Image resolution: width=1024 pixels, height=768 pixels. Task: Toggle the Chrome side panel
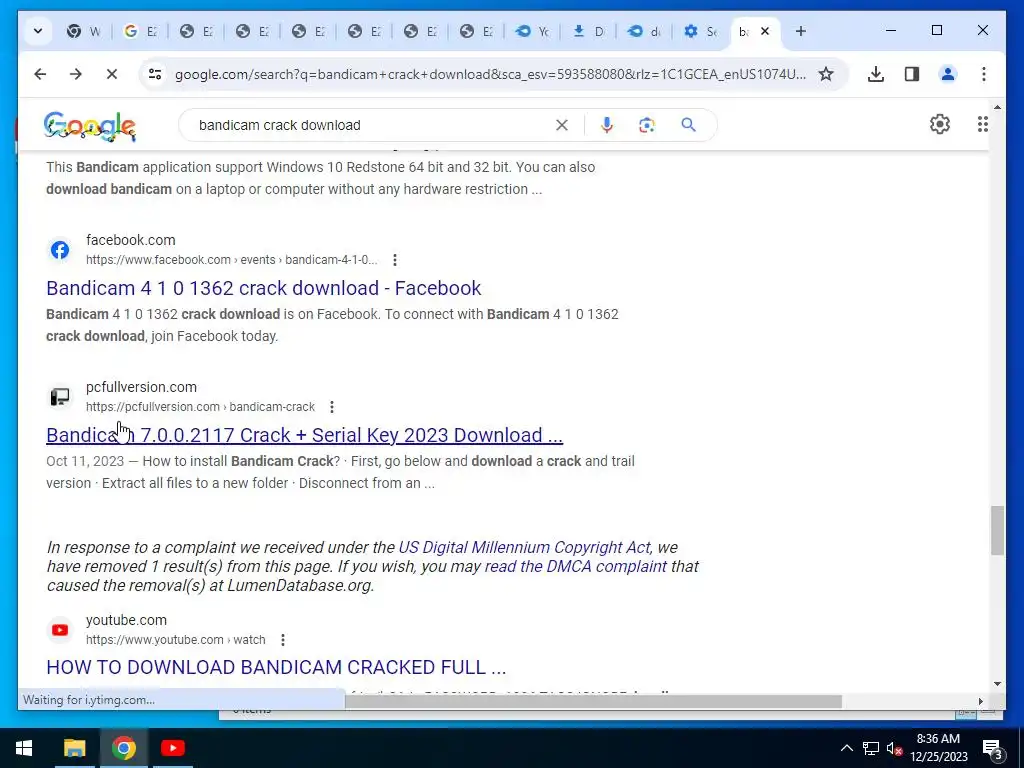pyautogui.click(x=912, y=74)
